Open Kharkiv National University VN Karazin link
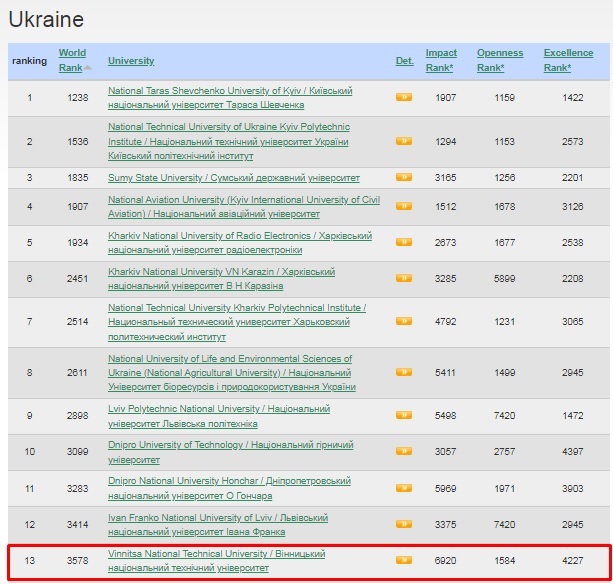Screen dimensions: 613x585 coord(221,278)
